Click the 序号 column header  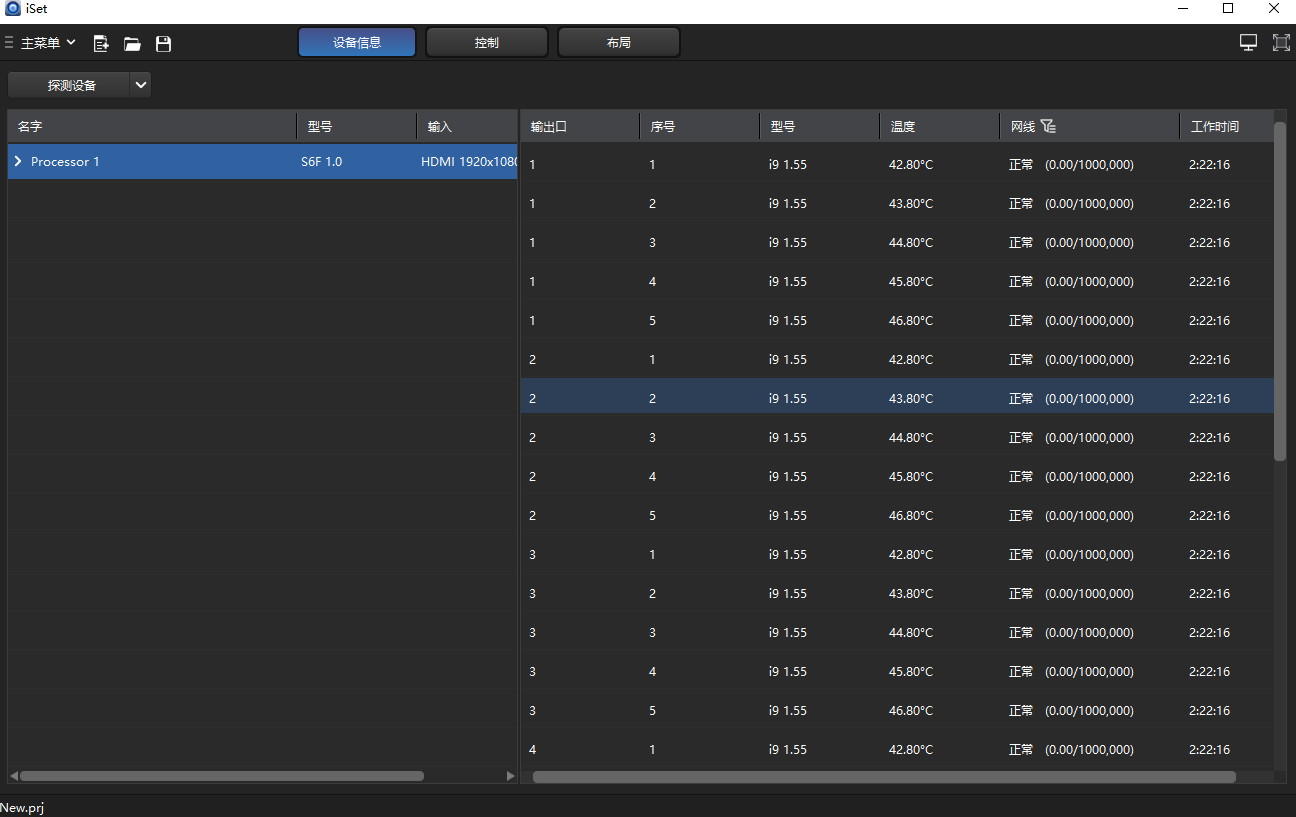point(700,126)
